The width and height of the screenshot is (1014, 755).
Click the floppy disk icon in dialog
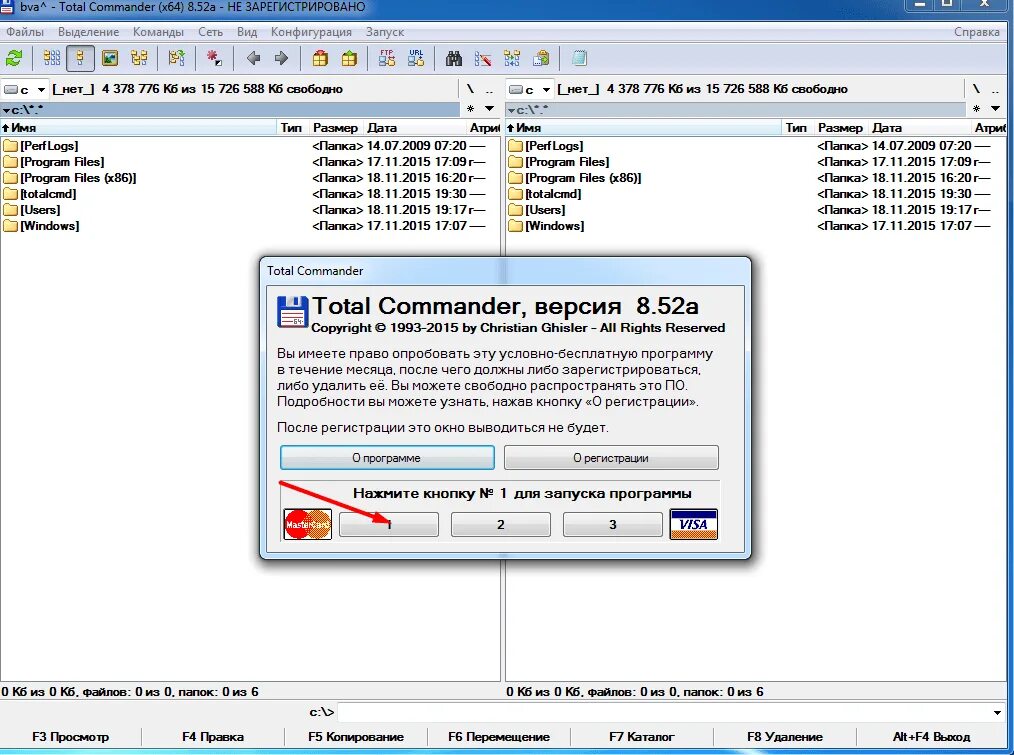(292, 312)
